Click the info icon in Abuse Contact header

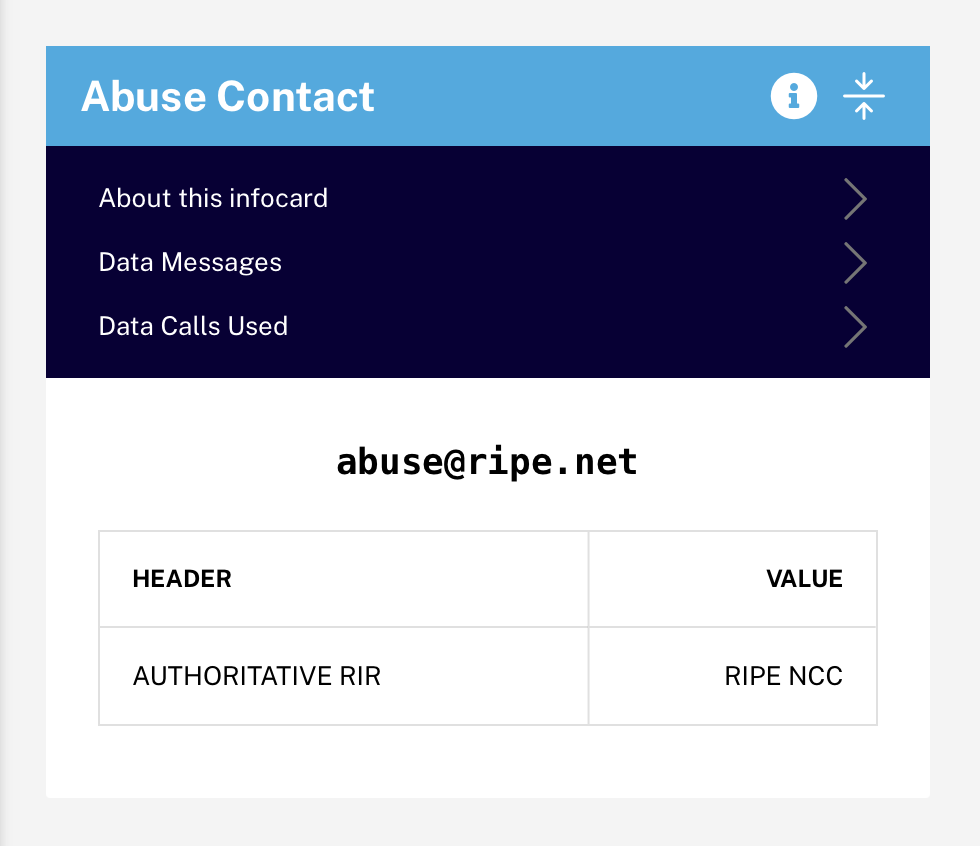(793, 96)
